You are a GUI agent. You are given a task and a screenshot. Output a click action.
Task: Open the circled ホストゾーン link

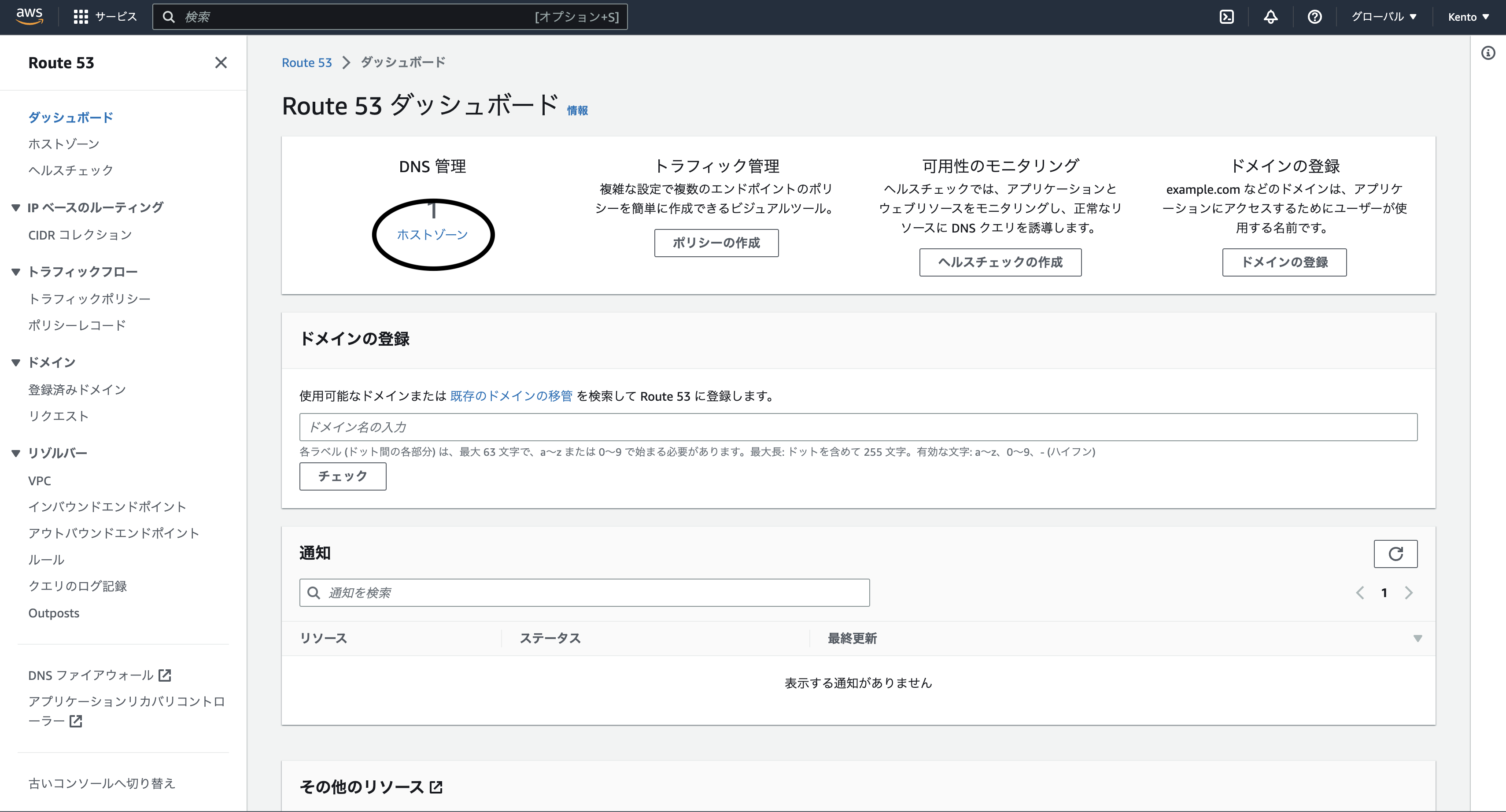432,234
